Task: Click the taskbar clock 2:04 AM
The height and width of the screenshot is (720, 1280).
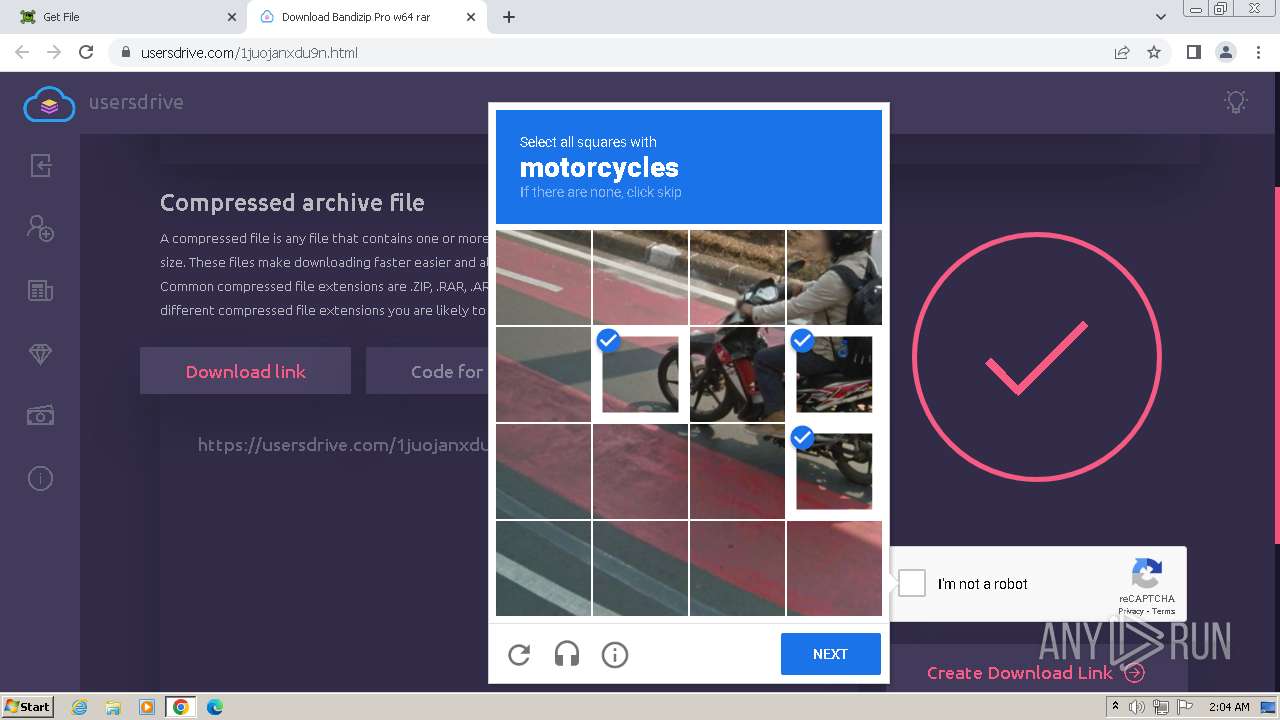Action: point(1229,707)
